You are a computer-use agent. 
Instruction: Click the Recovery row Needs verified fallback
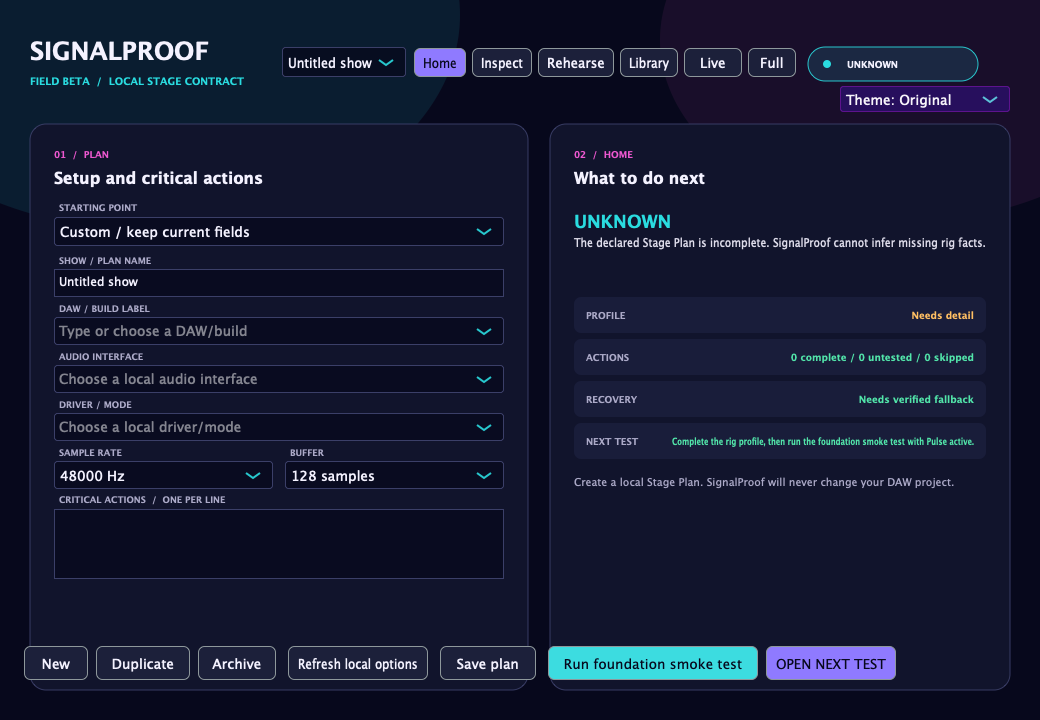click(779, 399)
